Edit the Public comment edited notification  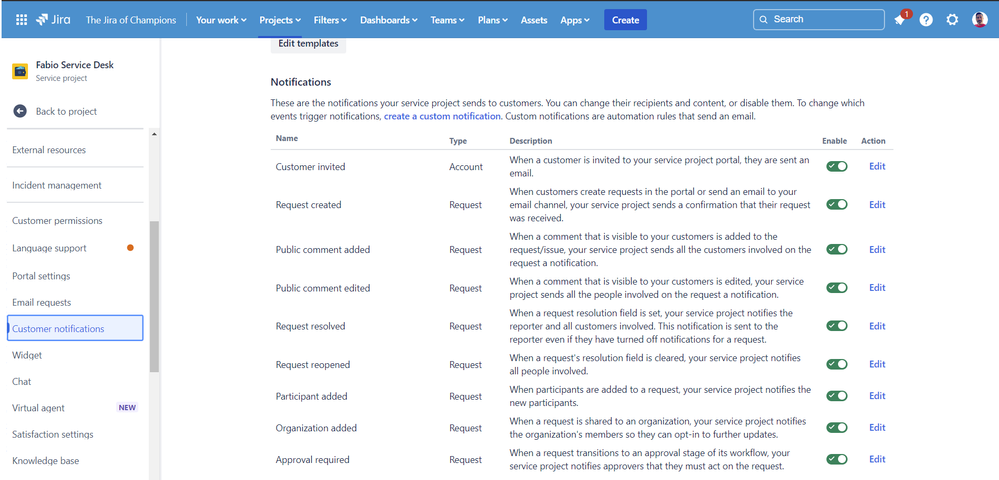tap(877, 287)
